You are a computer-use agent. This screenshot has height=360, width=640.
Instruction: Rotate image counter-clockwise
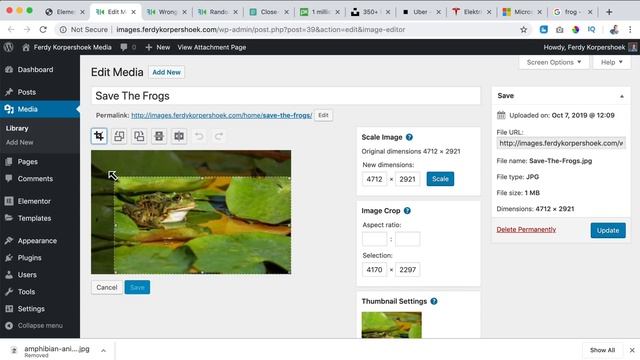tap(119, 136)
